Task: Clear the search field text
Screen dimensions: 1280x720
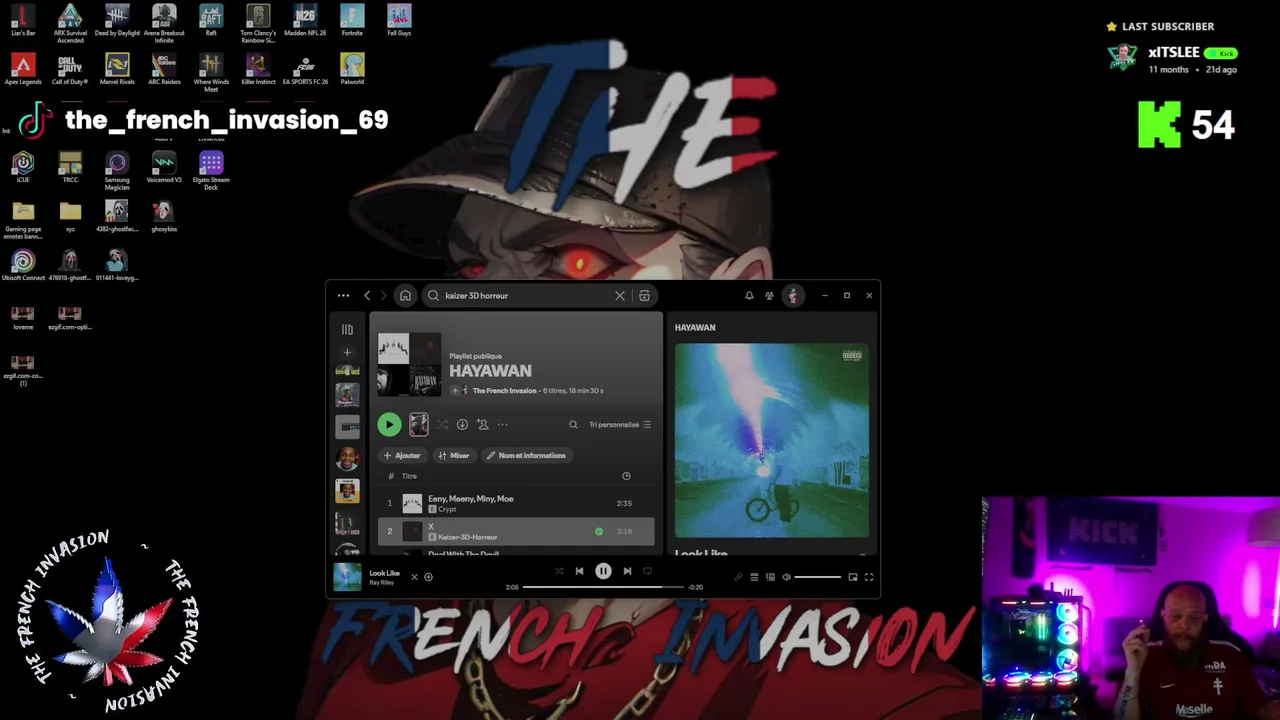Action: click(x=620, y=296)
